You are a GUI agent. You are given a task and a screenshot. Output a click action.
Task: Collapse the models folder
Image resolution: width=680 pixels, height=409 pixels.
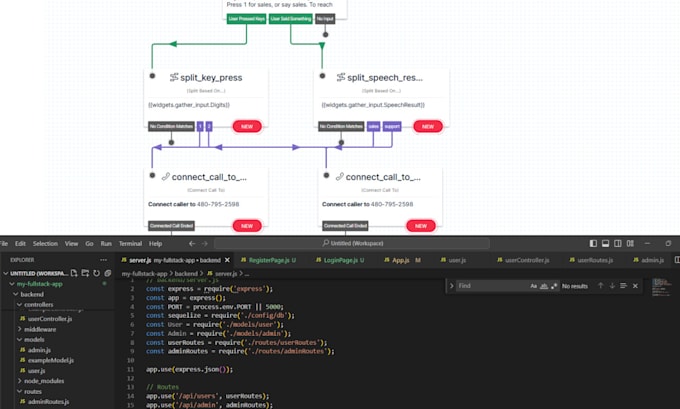tap(19, 339)
